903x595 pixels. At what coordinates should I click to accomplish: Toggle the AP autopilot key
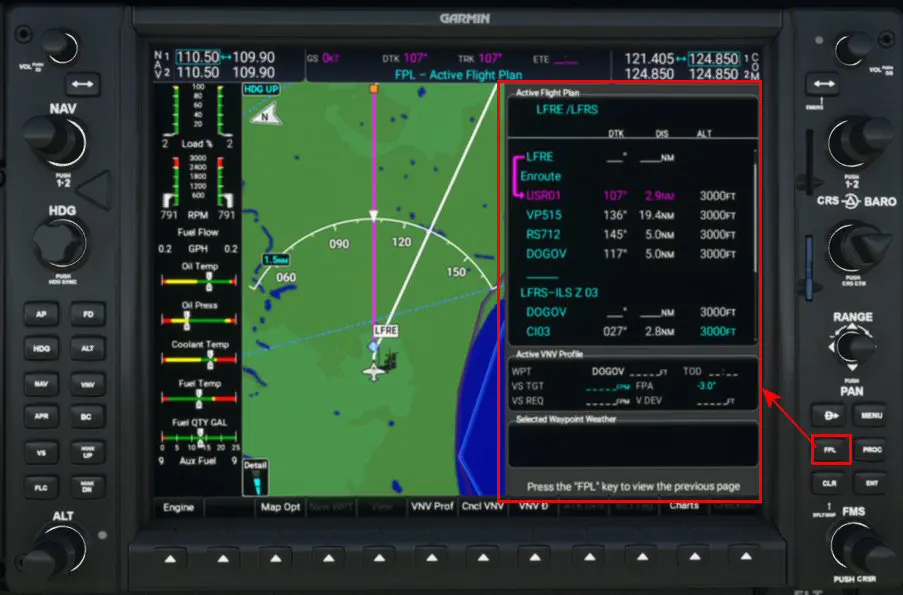pos(41,314)
